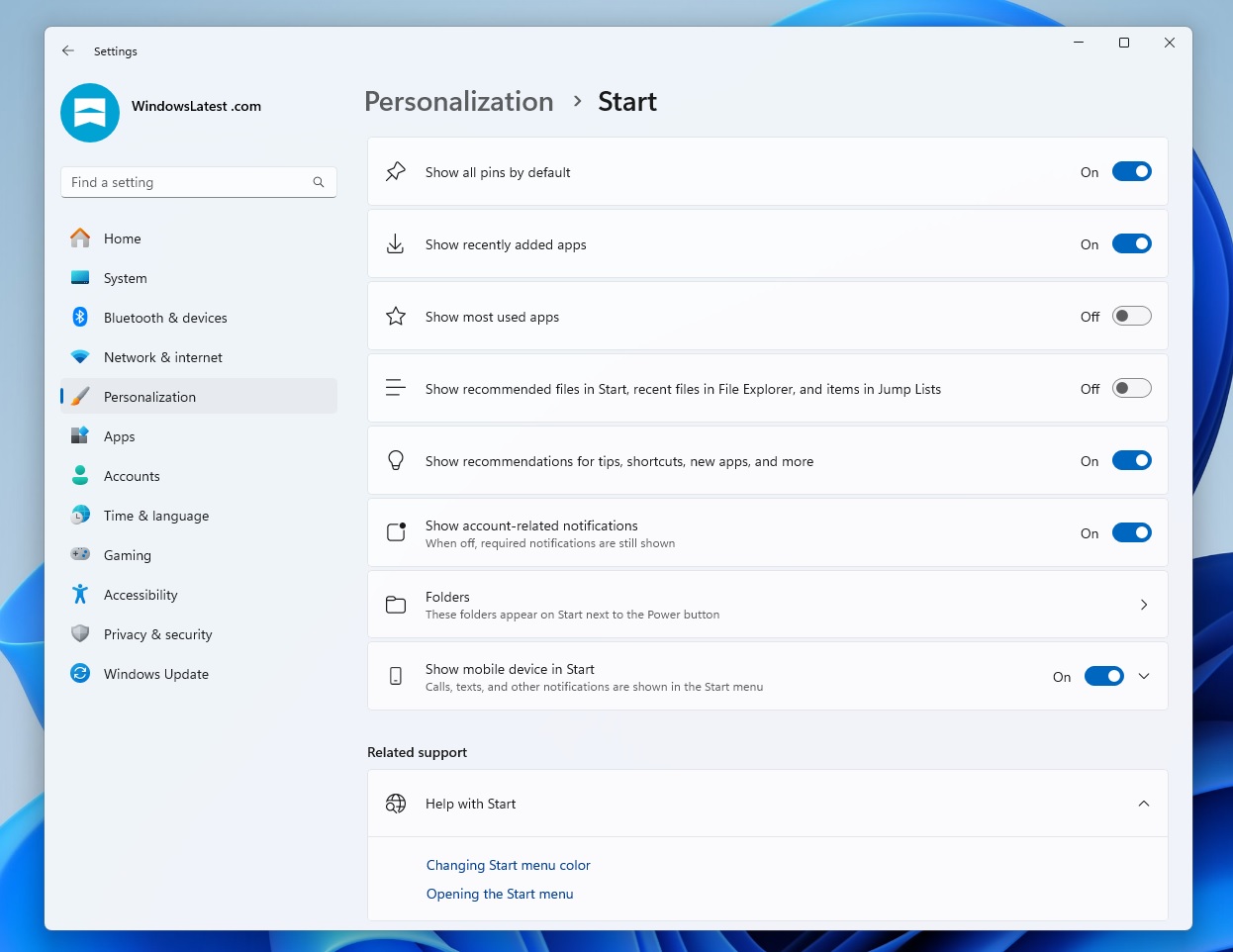Viewport: 1233px width, 952px height.
Task: Go to Network & internet settings
Action: [163, 357]
